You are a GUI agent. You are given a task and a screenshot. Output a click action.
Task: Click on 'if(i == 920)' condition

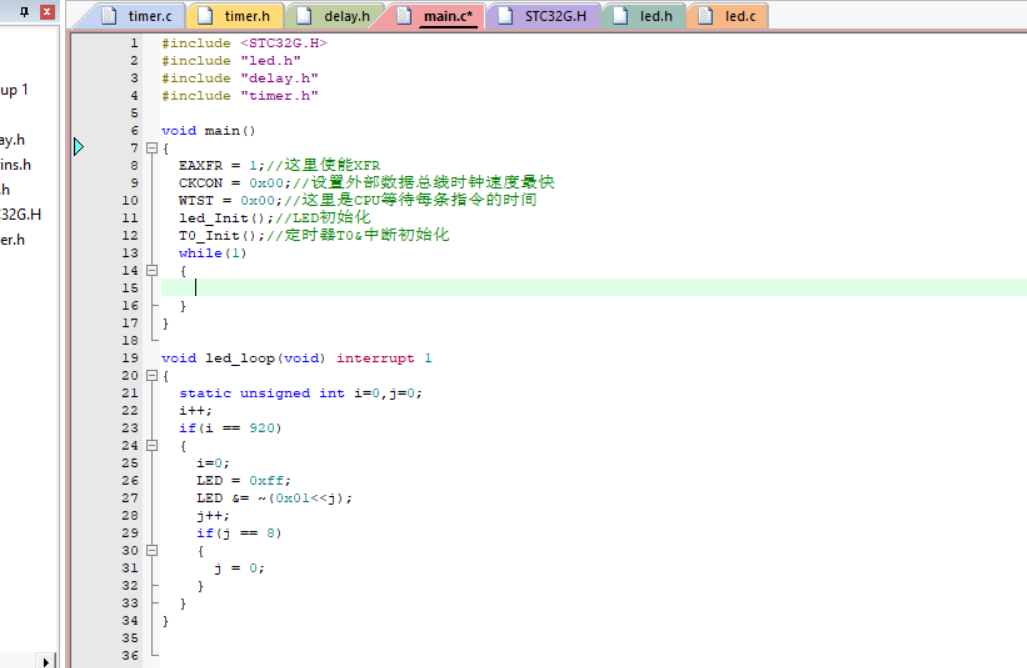coord(231,428)
